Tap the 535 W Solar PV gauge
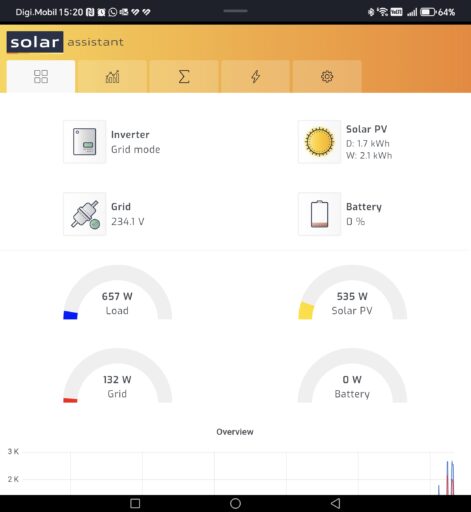The image size is (471, 512). pos(352,293)
